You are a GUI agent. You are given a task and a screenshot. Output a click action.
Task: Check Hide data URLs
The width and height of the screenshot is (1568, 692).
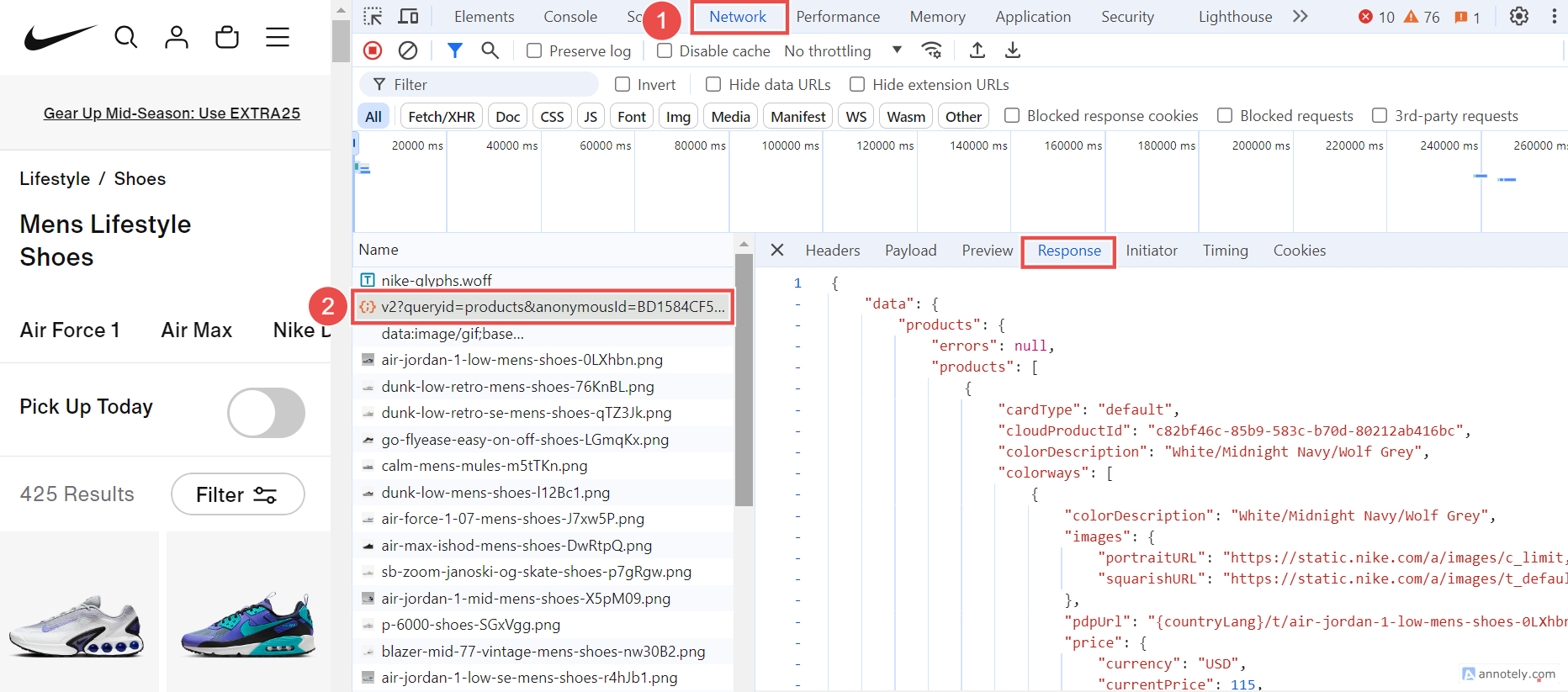[x=713, y=84]
